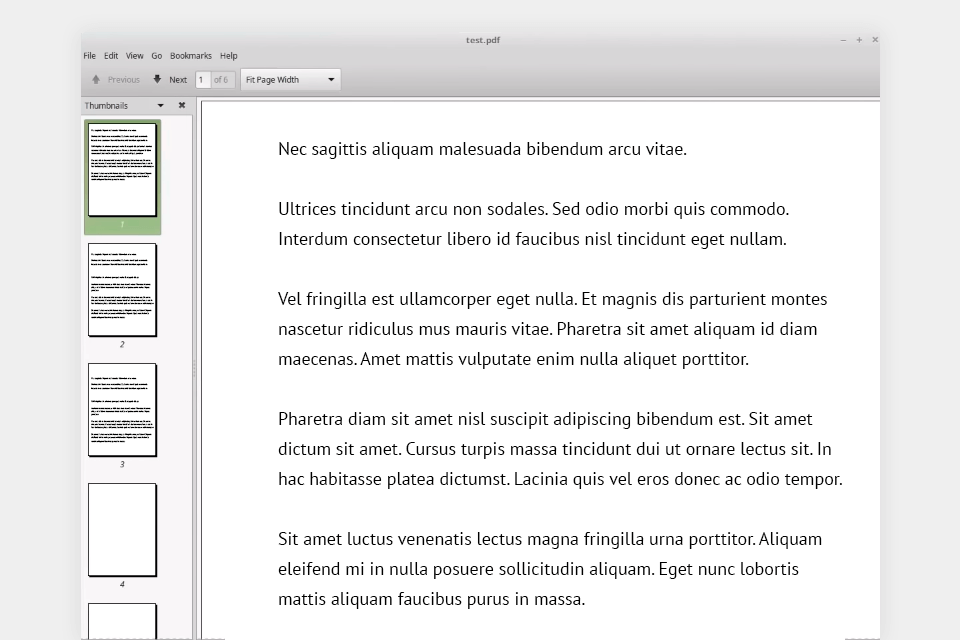This screenshot has width=960, height=640.
Task: Close the Thumbnails sidebar with the X
Action: pos(182,105)
